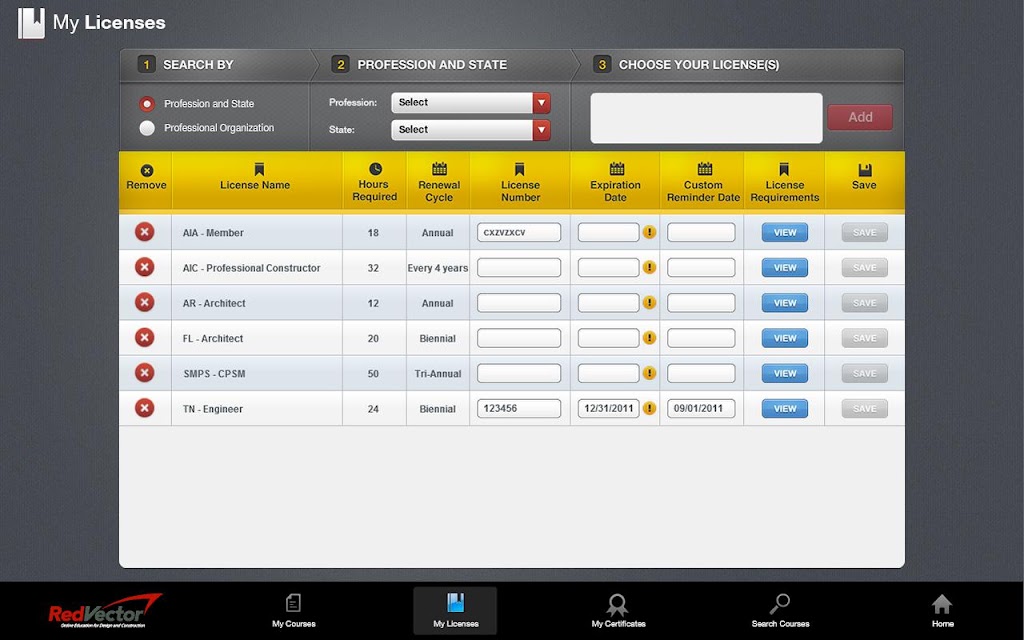Click the Choose Your License(s) list box

(707, 118)
